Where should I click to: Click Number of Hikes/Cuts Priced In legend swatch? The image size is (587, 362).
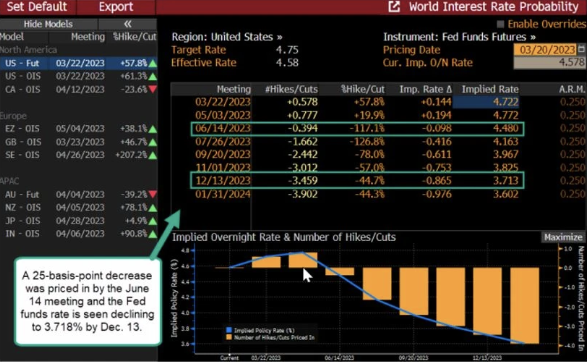229,337
